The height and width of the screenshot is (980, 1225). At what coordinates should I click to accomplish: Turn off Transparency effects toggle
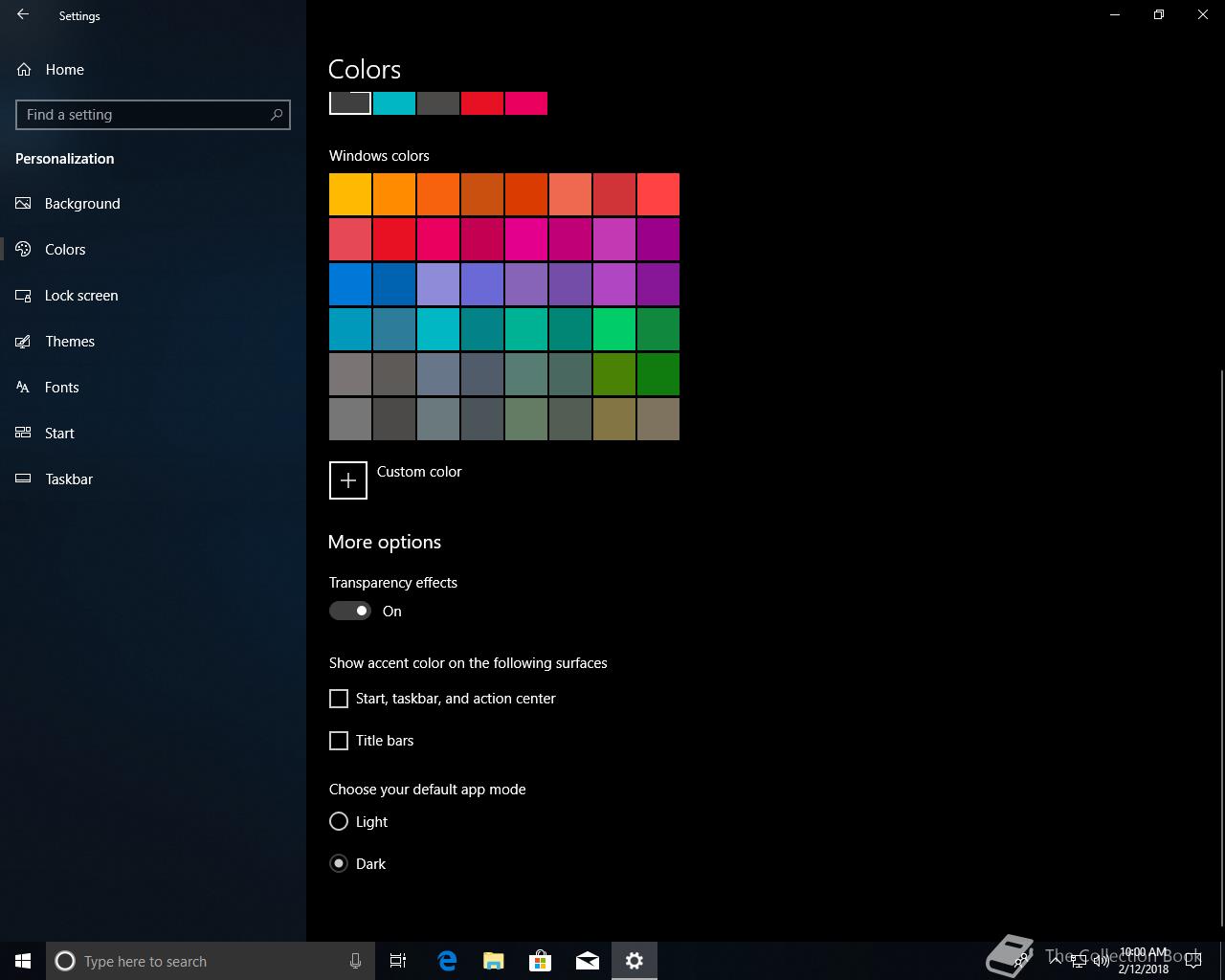[350, 611]
